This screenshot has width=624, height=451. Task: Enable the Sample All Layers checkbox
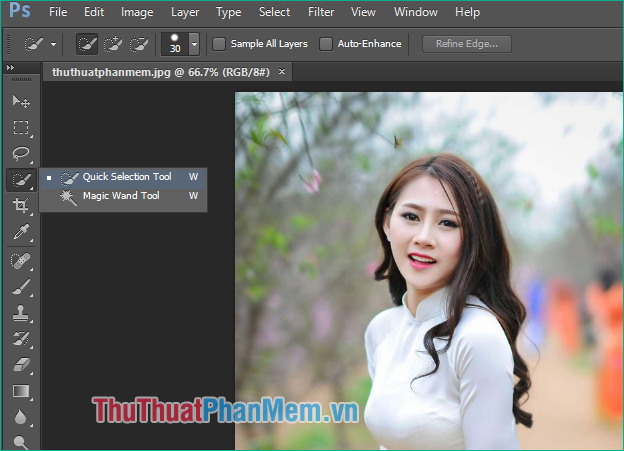pyautogui.click(x=219, y=44)
